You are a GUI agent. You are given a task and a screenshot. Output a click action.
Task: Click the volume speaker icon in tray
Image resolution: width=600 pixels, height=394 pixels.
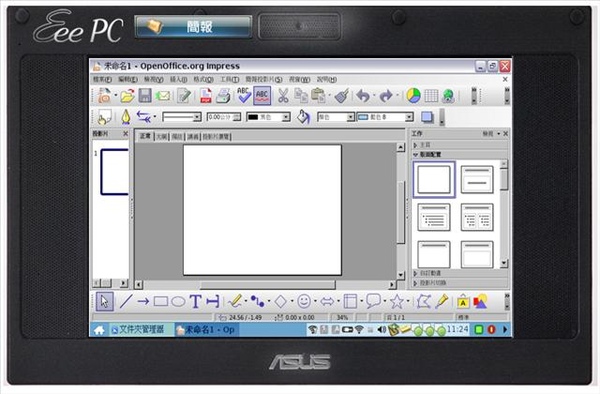click(382, 329)
